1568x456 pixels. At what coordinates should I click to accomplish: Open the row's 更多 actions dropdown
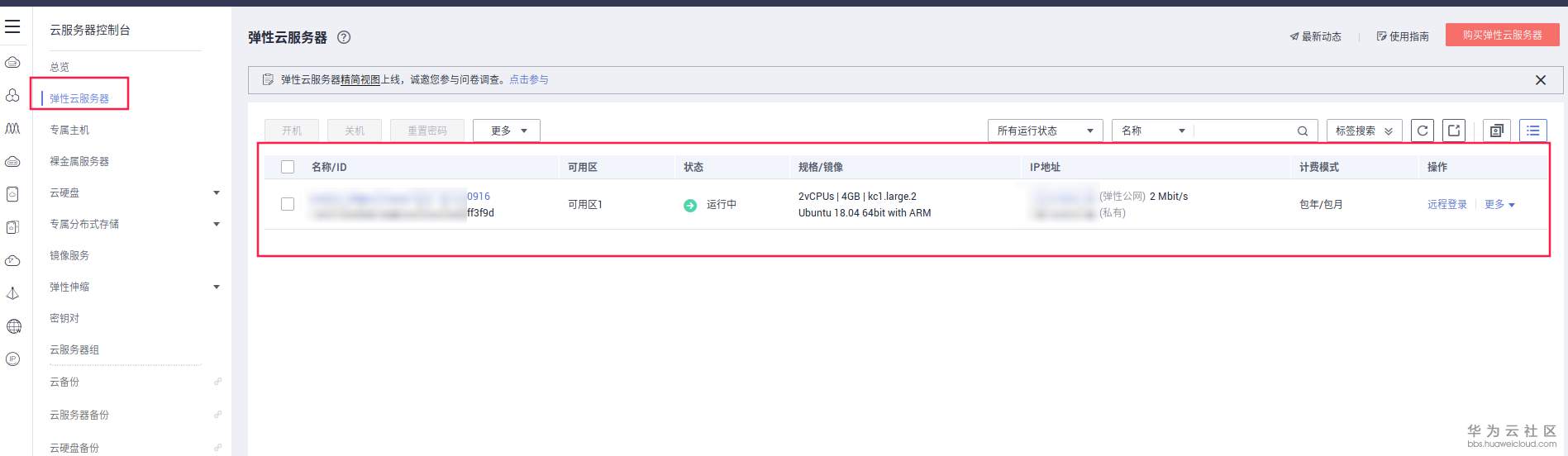point(1499,205)
